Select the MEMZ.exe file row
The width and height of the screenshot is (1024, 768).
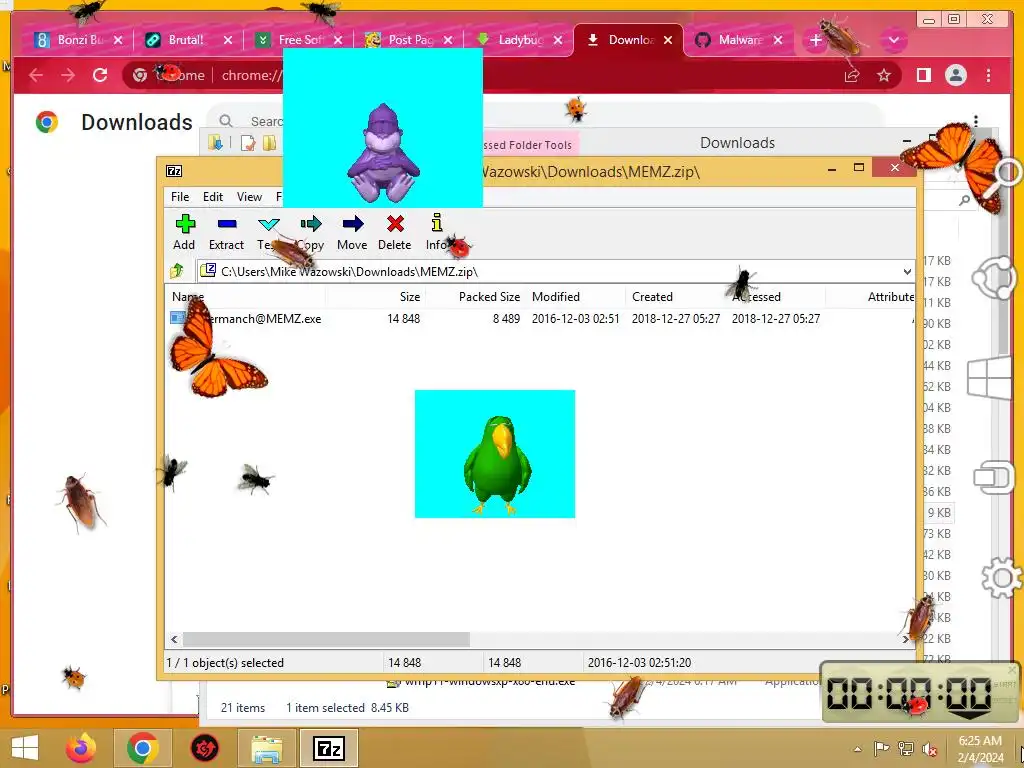(540, 319)
